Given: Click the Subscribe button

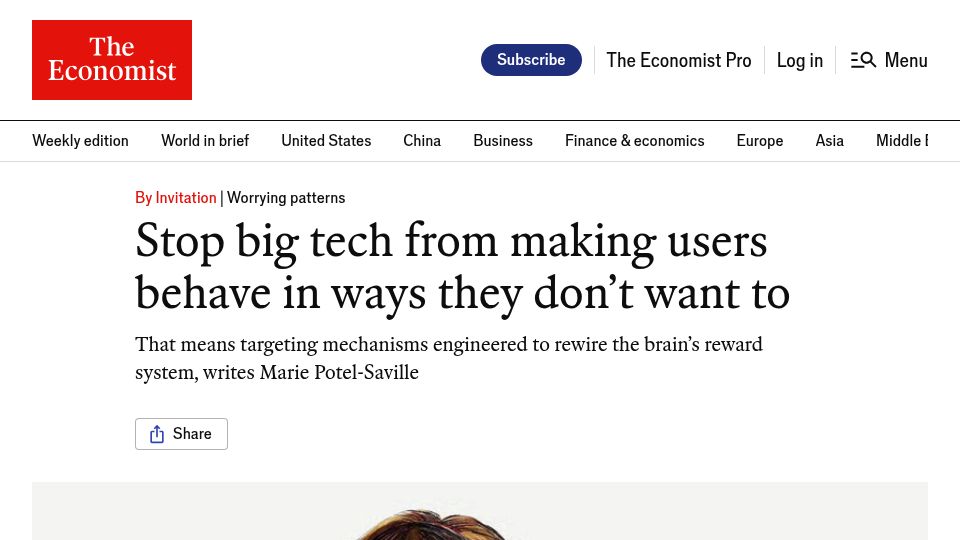Looking at the screenshot, I should (x=531, y=60).
